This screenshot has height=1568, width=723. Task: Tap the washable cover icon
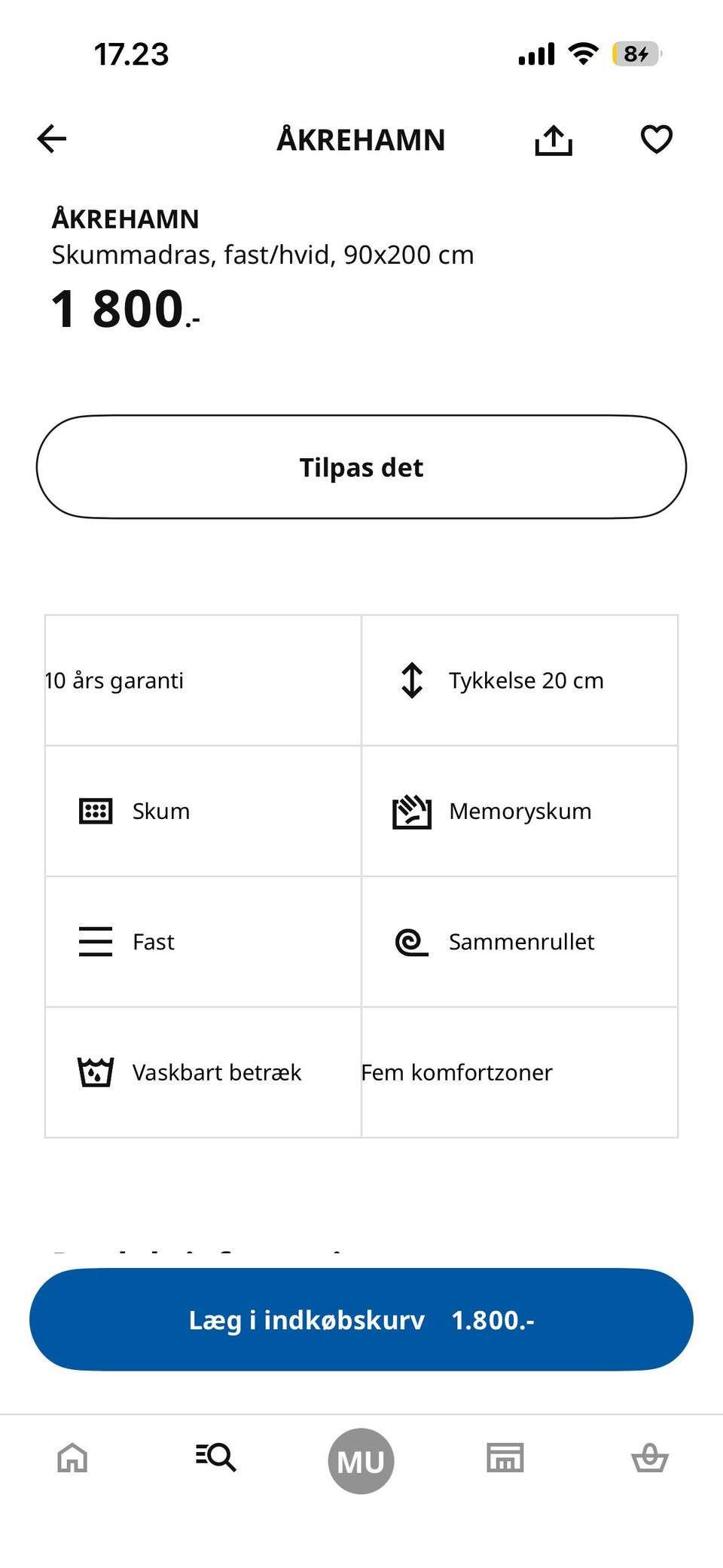point(96,1072)
